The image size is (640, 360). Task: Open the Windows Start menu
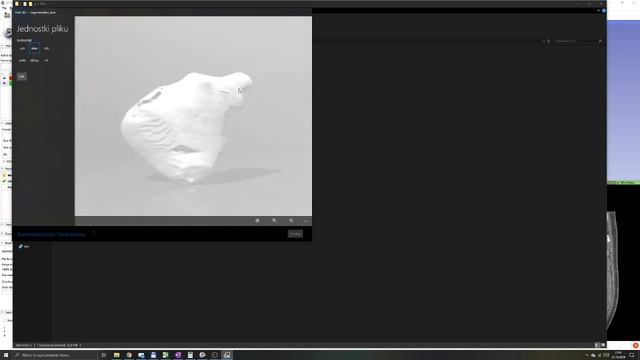click(6, 355)
